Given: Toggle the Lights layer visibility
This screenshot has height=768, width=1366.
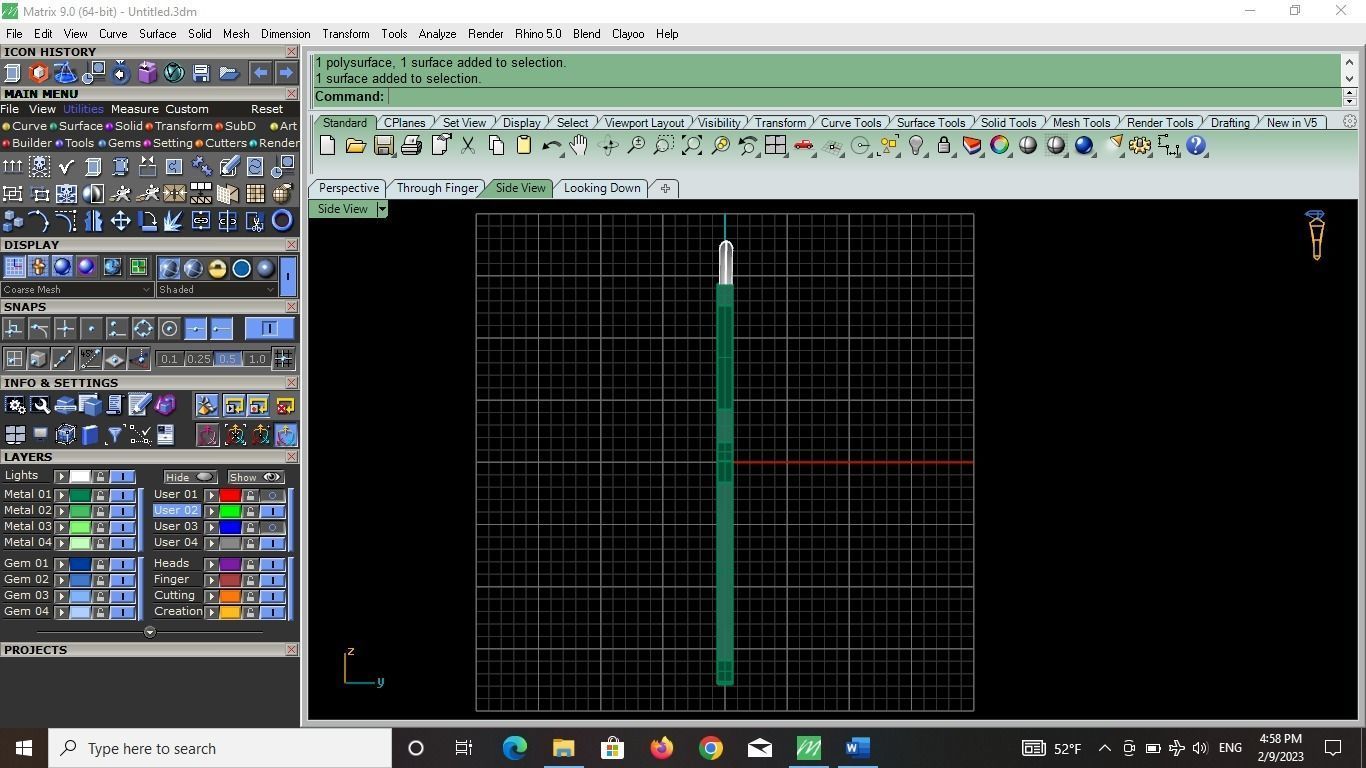Looking at the screenshot, I should click(123, 477).
